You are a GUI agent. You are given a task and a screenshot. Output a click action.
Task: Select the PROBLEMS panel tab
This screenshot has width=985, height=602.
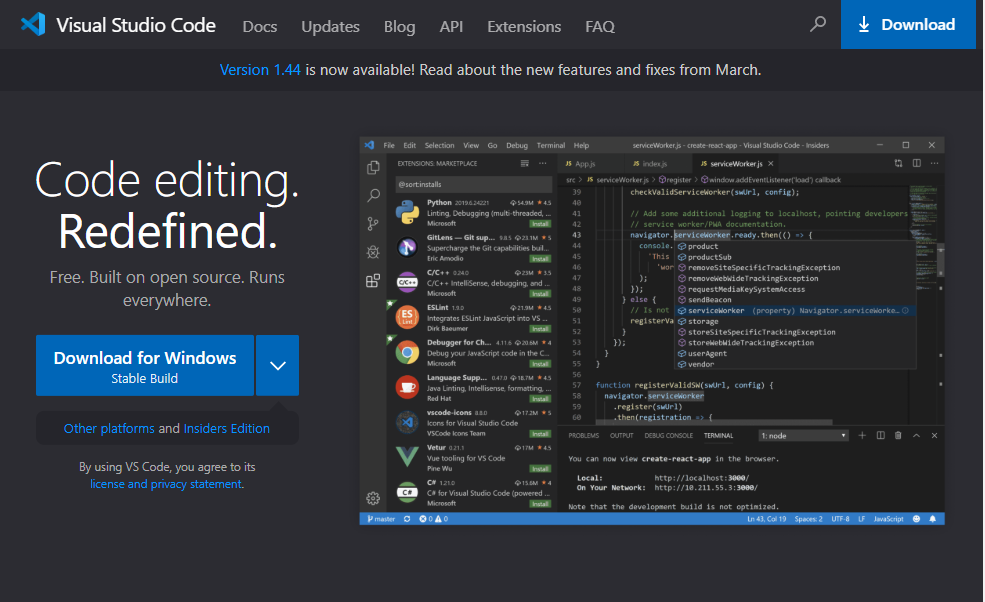[x=584, y=435]
